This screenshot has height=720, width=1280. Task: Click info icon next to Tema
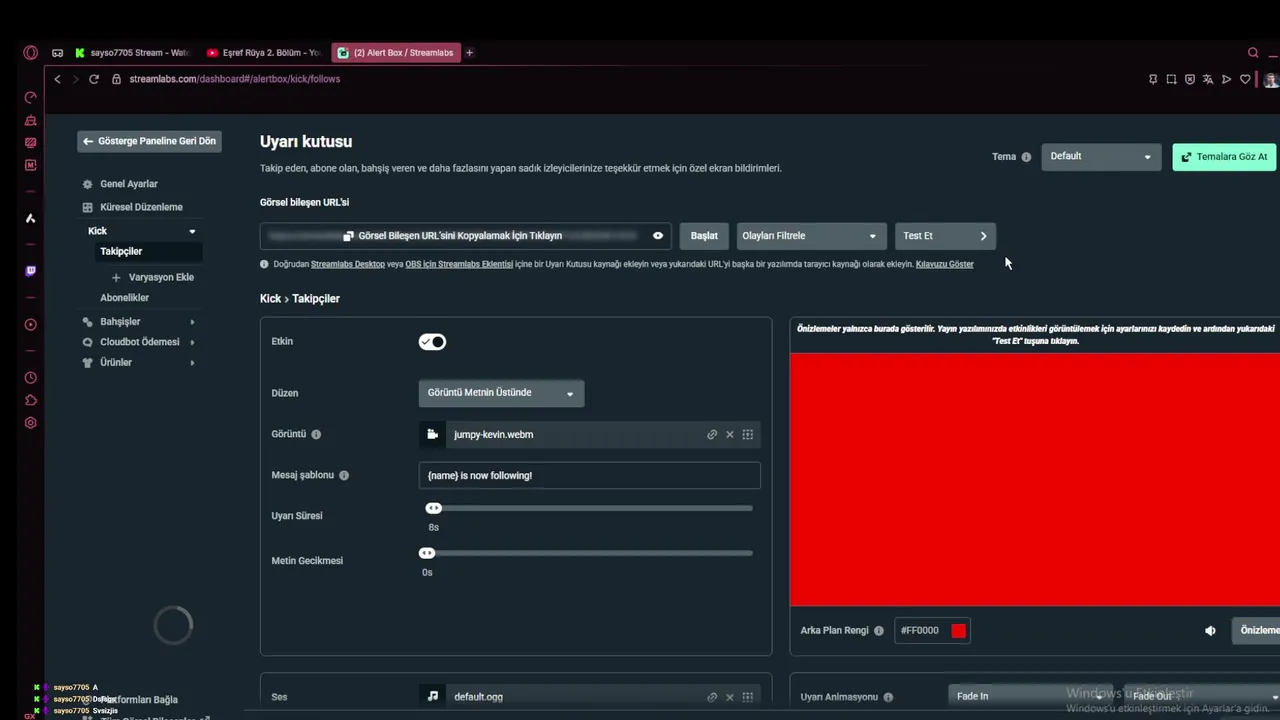point(1026,157)
